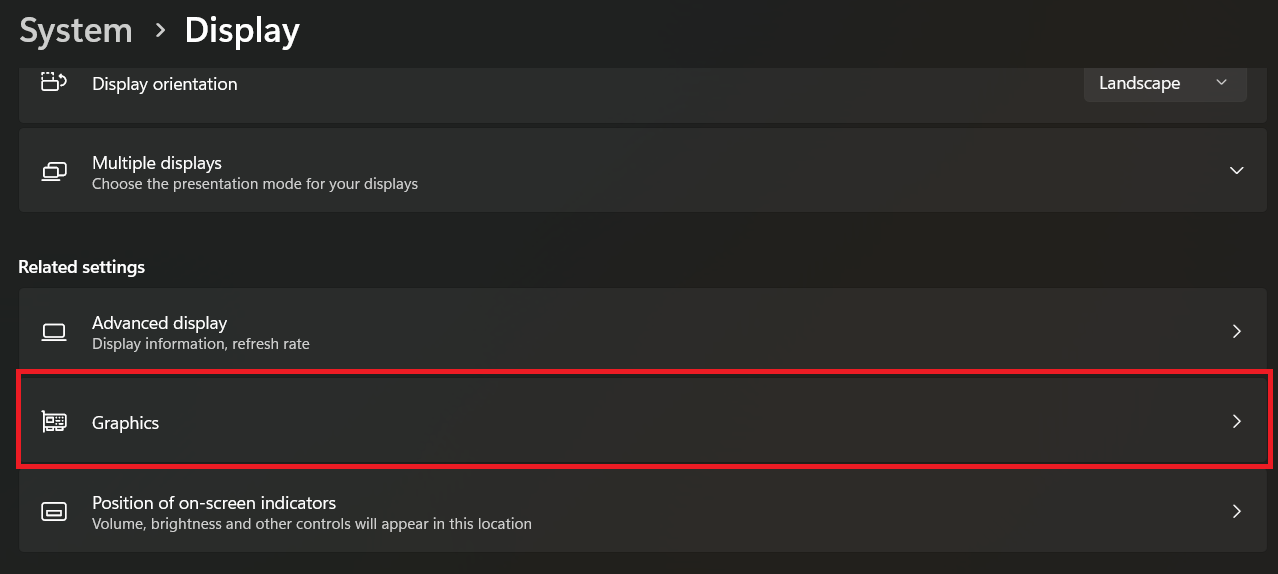Click the Related settings heading
1278x574 pixels.
pyautogui.click(x=81, y=267)
